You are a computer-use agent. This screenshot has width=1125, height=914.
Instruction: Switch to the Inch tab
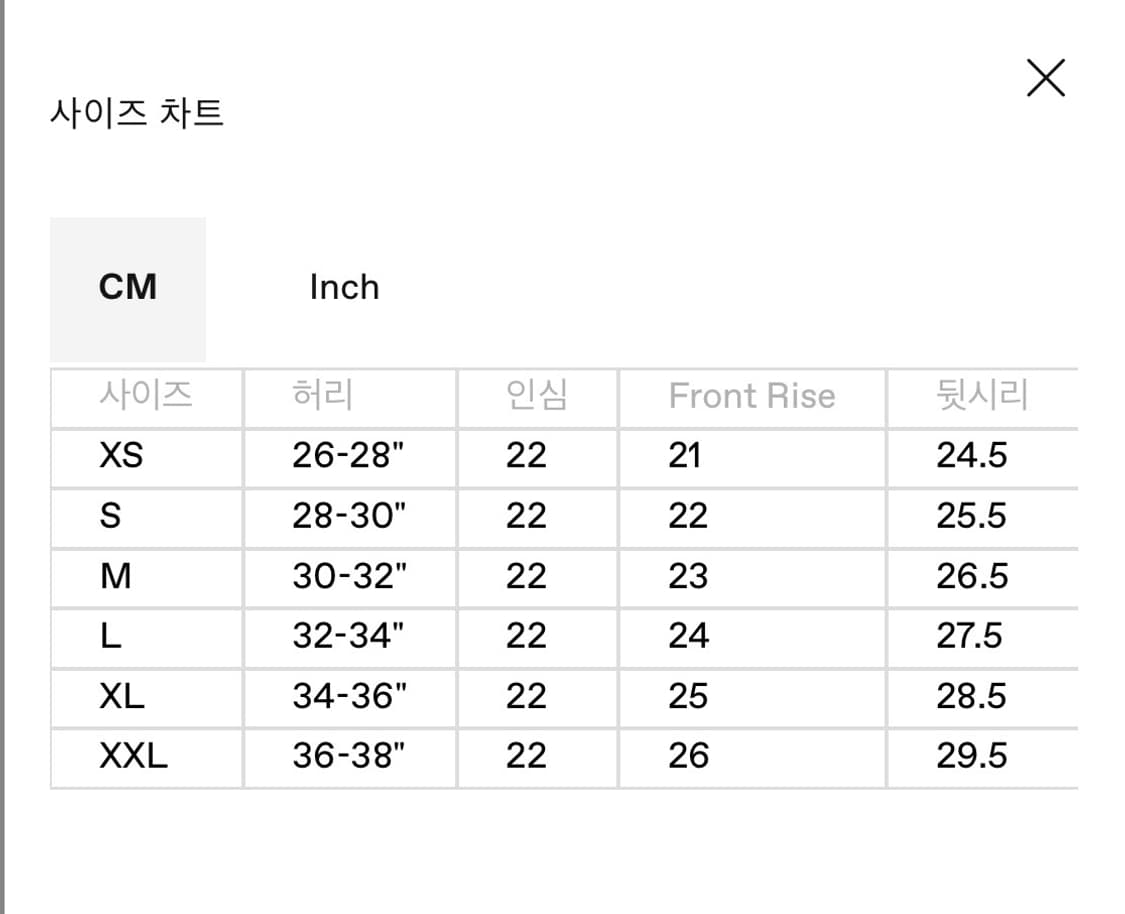pos(344,288)
